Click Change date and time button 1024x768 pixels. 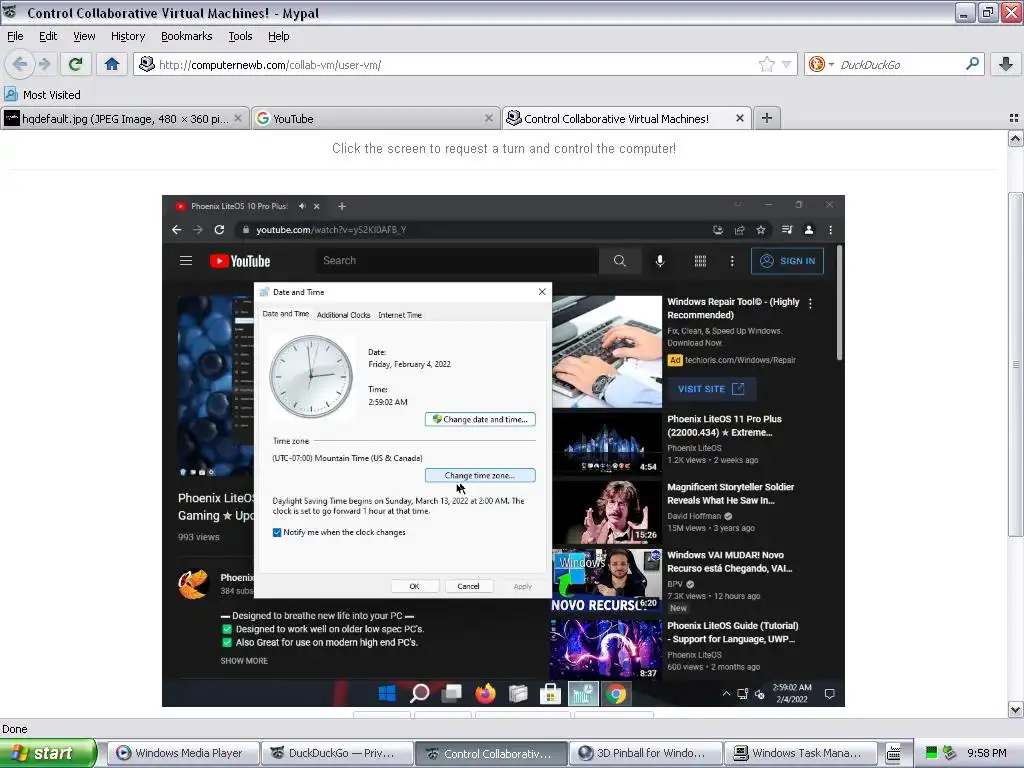point(480,419)
